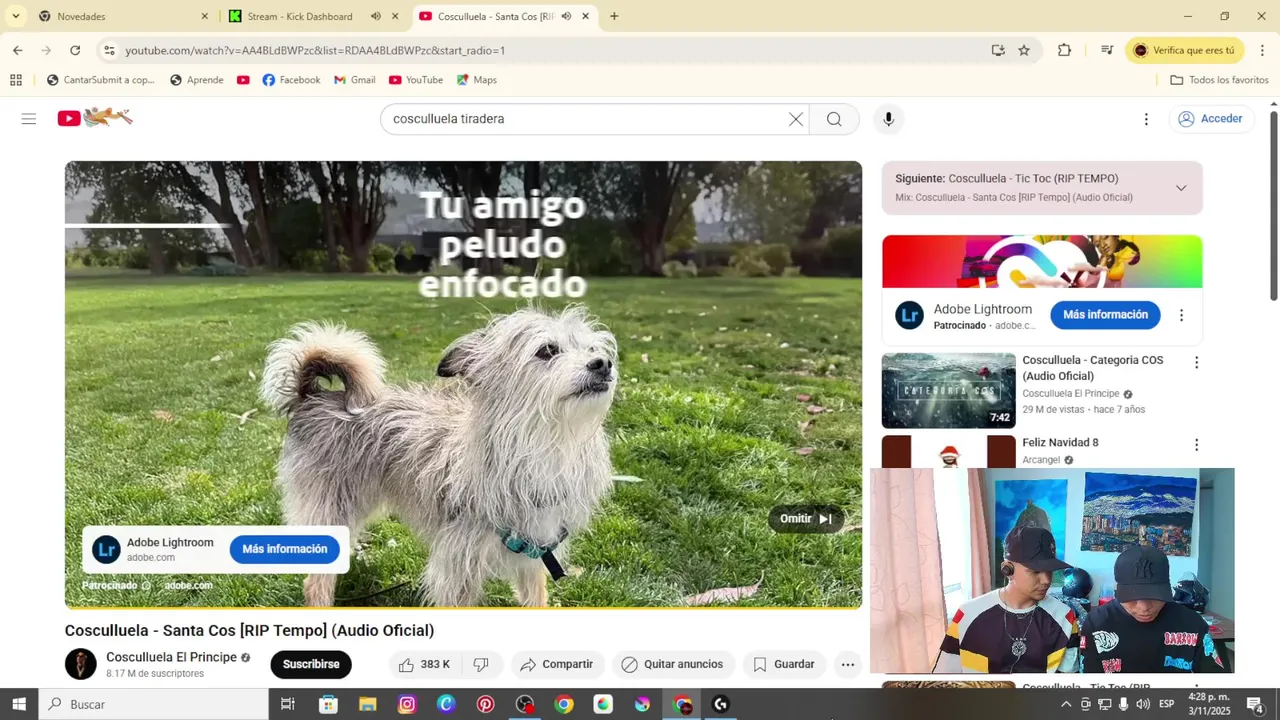This screenshot has height=720, width=1280.
Task: Open Cosculluela El Principe channel name
Action: (x=171, y=657)
